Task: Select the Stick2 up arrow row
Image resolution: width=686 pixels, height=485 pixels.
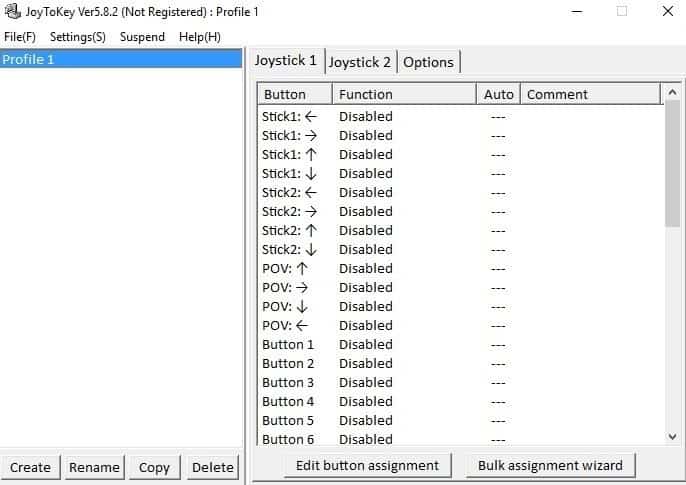Action: [x=461, y=230]
